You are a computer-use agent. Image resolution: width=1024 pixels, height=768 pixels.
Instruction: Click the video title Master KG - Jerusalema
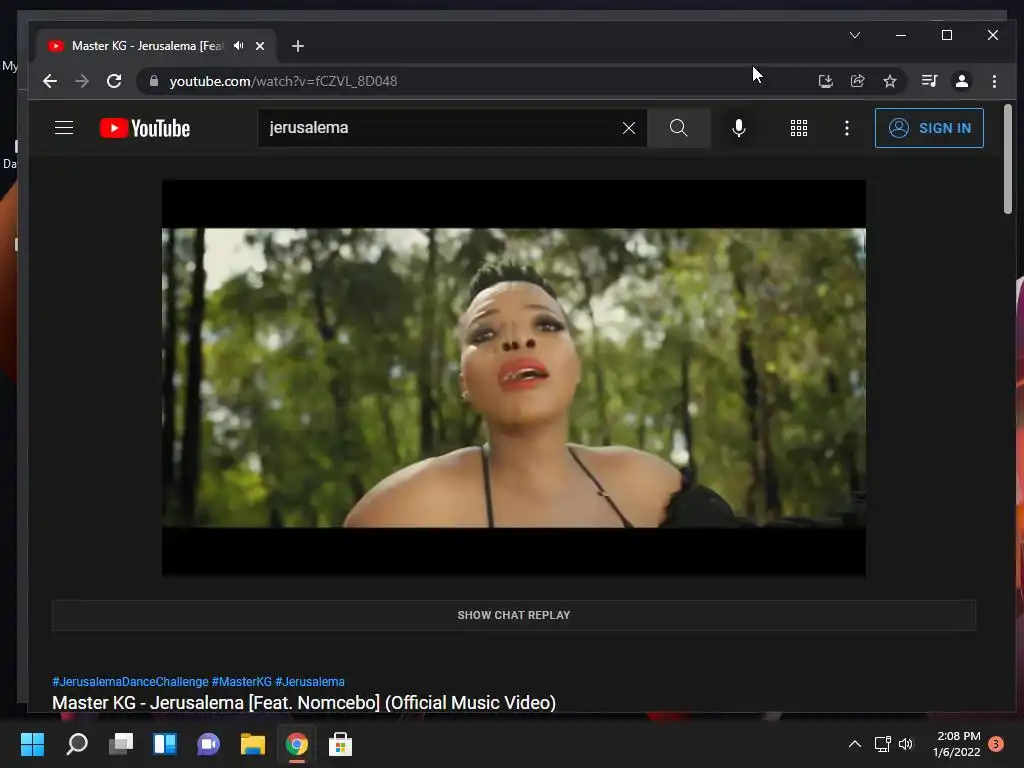pyautogui.click(x=304, y=703)
